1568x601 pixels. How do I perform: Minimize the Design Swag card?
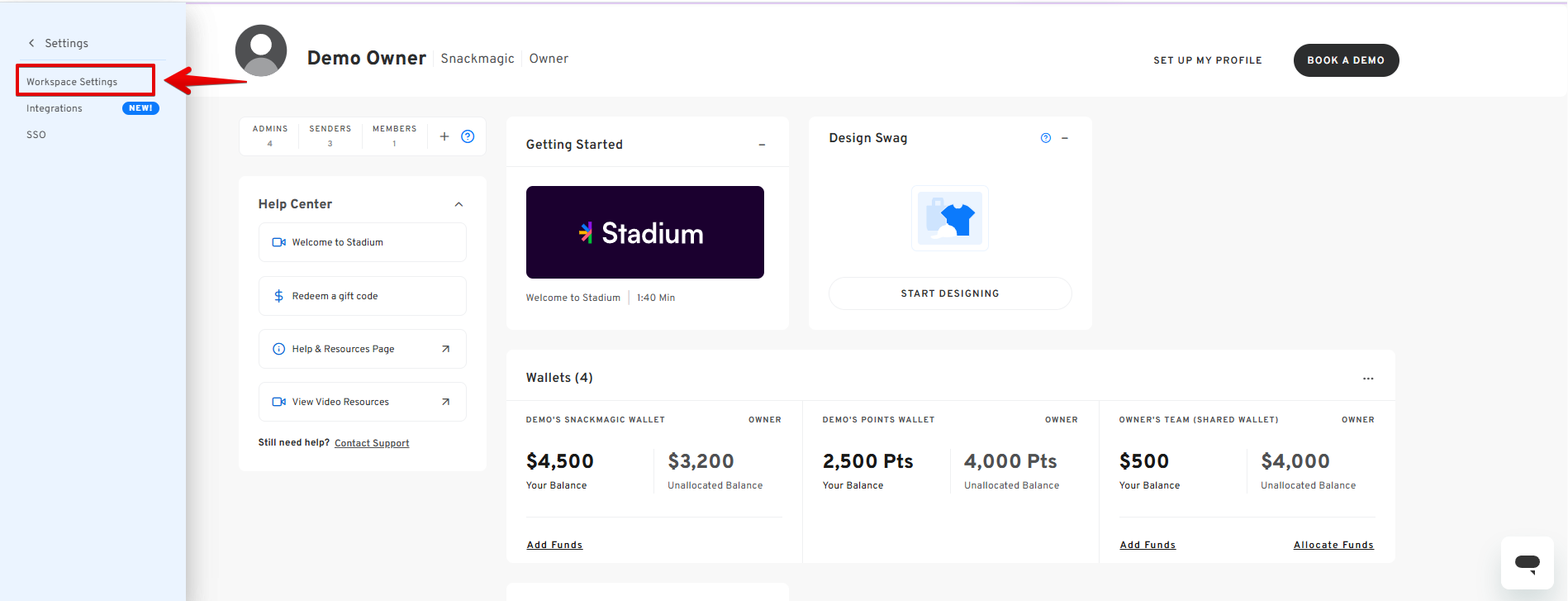1065,138
